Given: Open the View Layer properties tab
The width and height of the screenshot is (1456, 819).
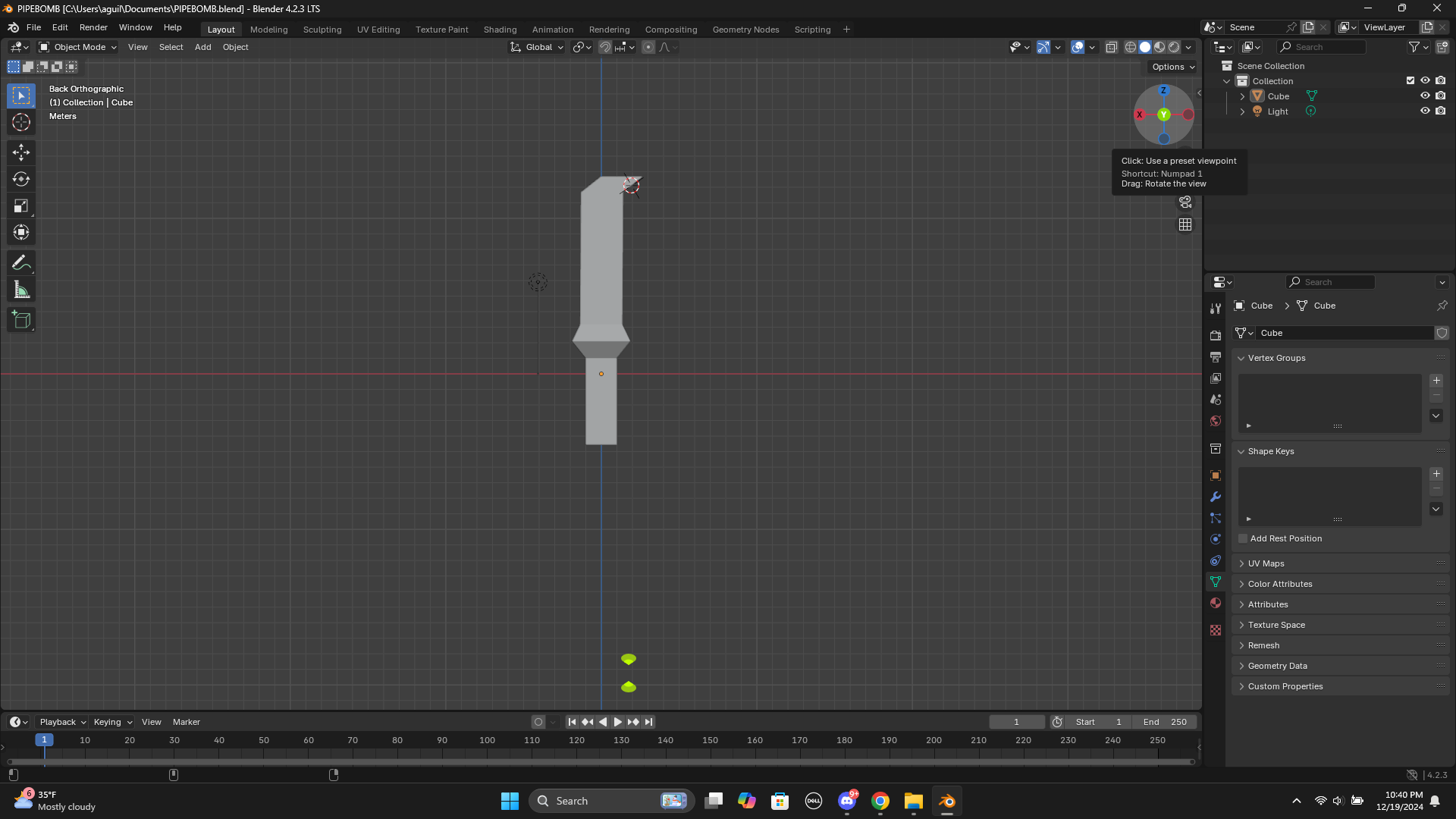Looking at the screenshot, I should tap(1216, 378).
